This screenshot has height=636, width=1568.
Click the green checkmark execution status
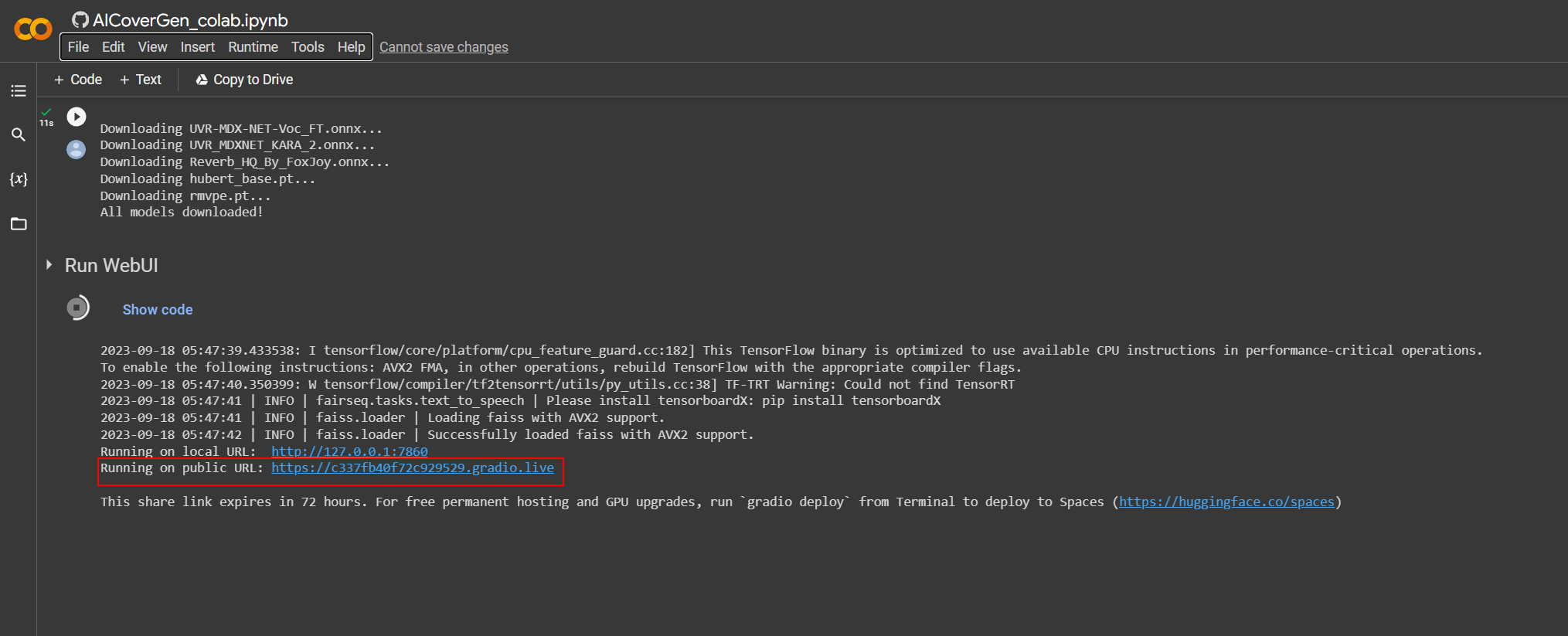click(46, 112)
